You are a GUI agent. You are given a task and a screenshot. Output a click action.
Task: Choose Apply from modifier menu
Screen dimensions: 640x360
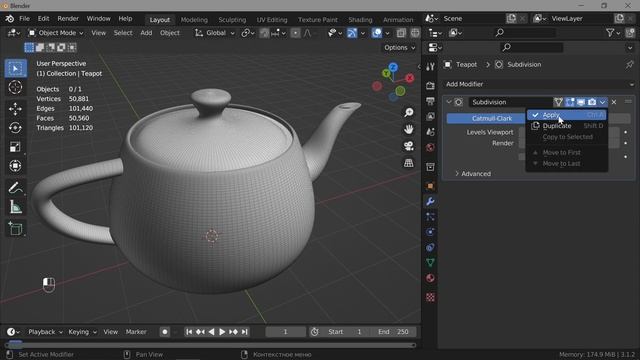pos(567,115)
